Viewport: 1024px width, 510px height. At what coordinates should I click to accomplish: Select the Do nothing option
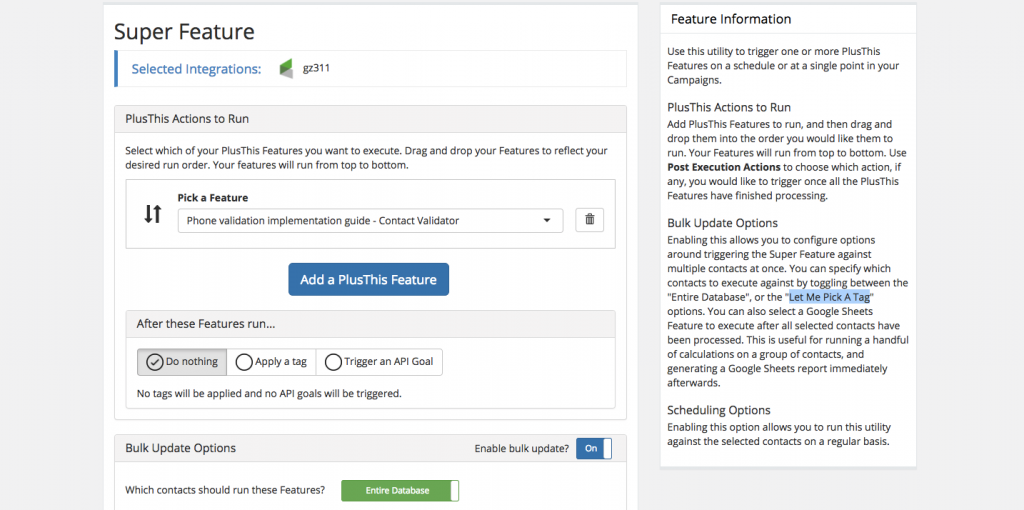tap(182, 362)
